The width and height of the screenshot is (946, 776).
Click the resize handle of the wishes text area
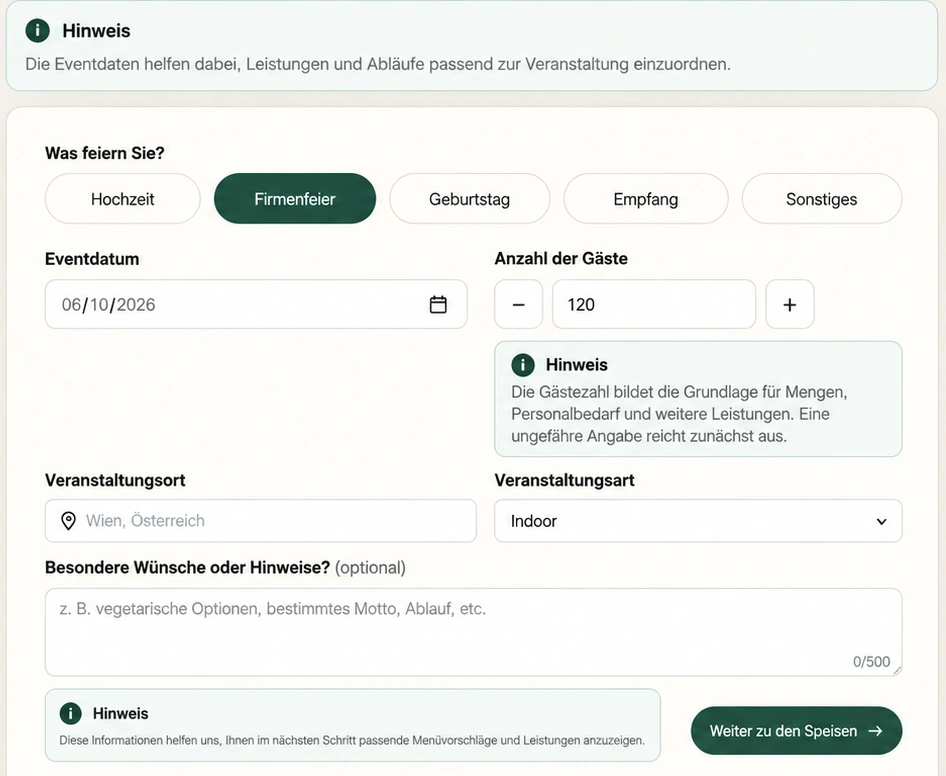(x=897, y=670)
